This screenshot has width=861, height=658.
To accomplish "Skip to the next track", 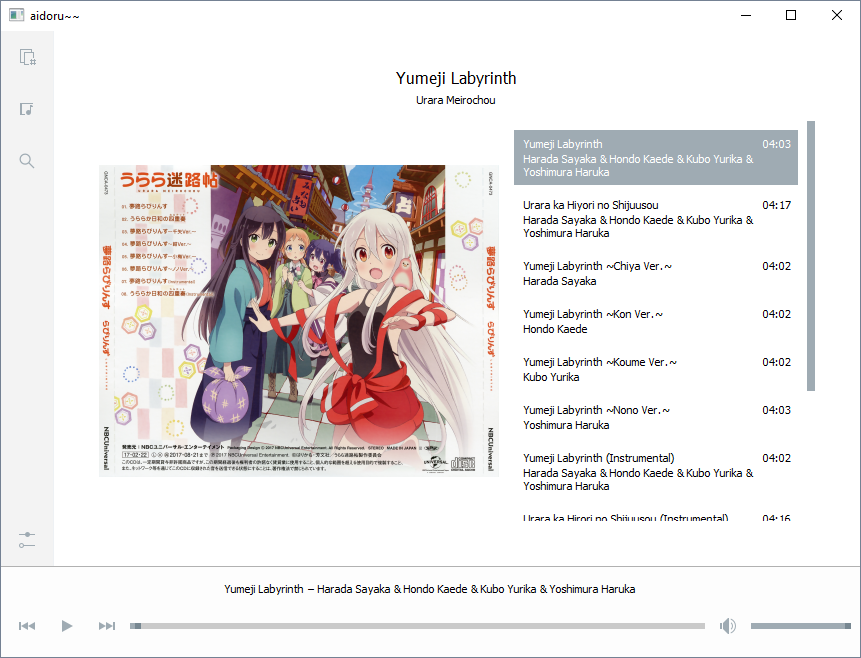I will [106, 626].
